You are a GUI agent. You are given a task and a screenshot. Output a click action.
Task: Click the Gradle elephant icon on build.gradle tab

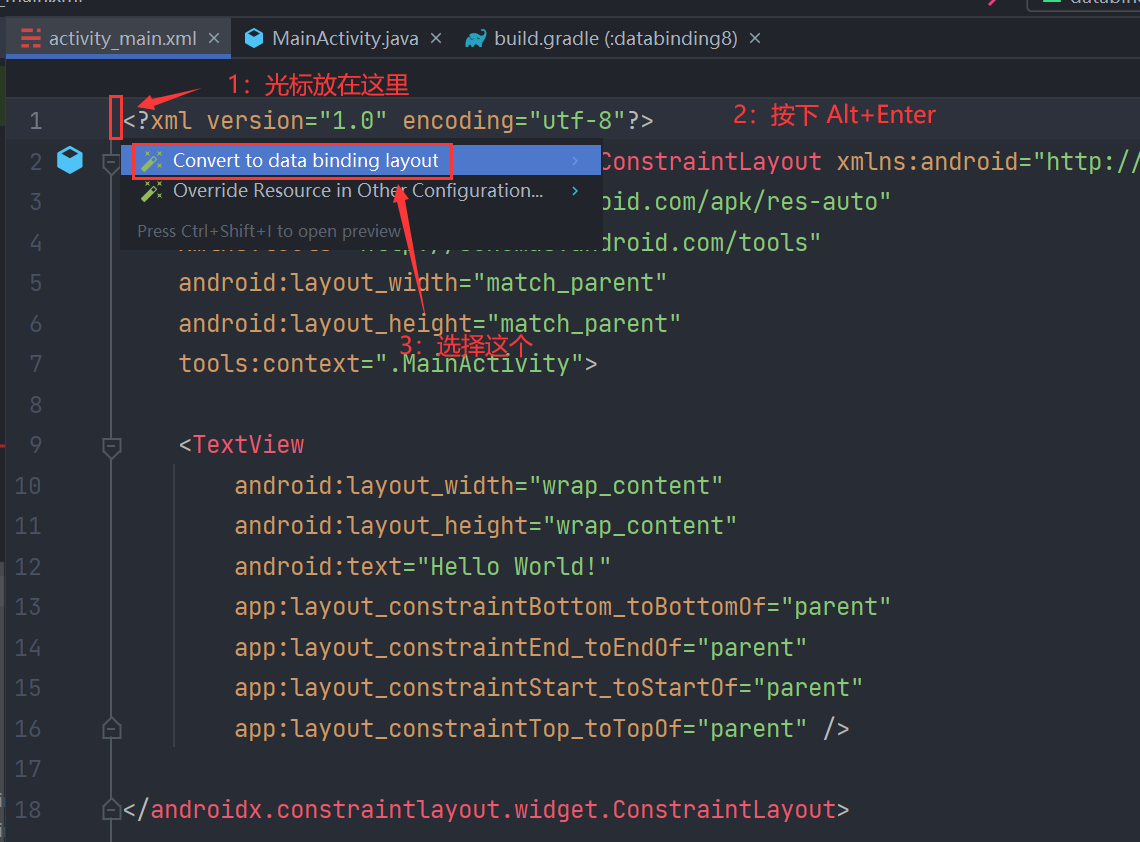(474, 38)
